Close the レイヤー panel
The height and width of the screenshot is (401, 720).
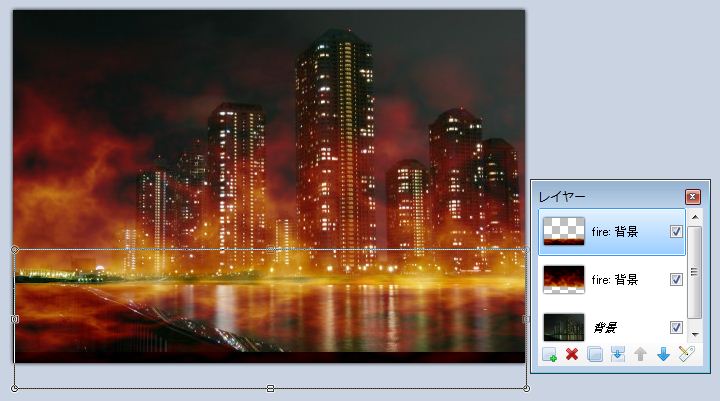click(x=692, y=197)
